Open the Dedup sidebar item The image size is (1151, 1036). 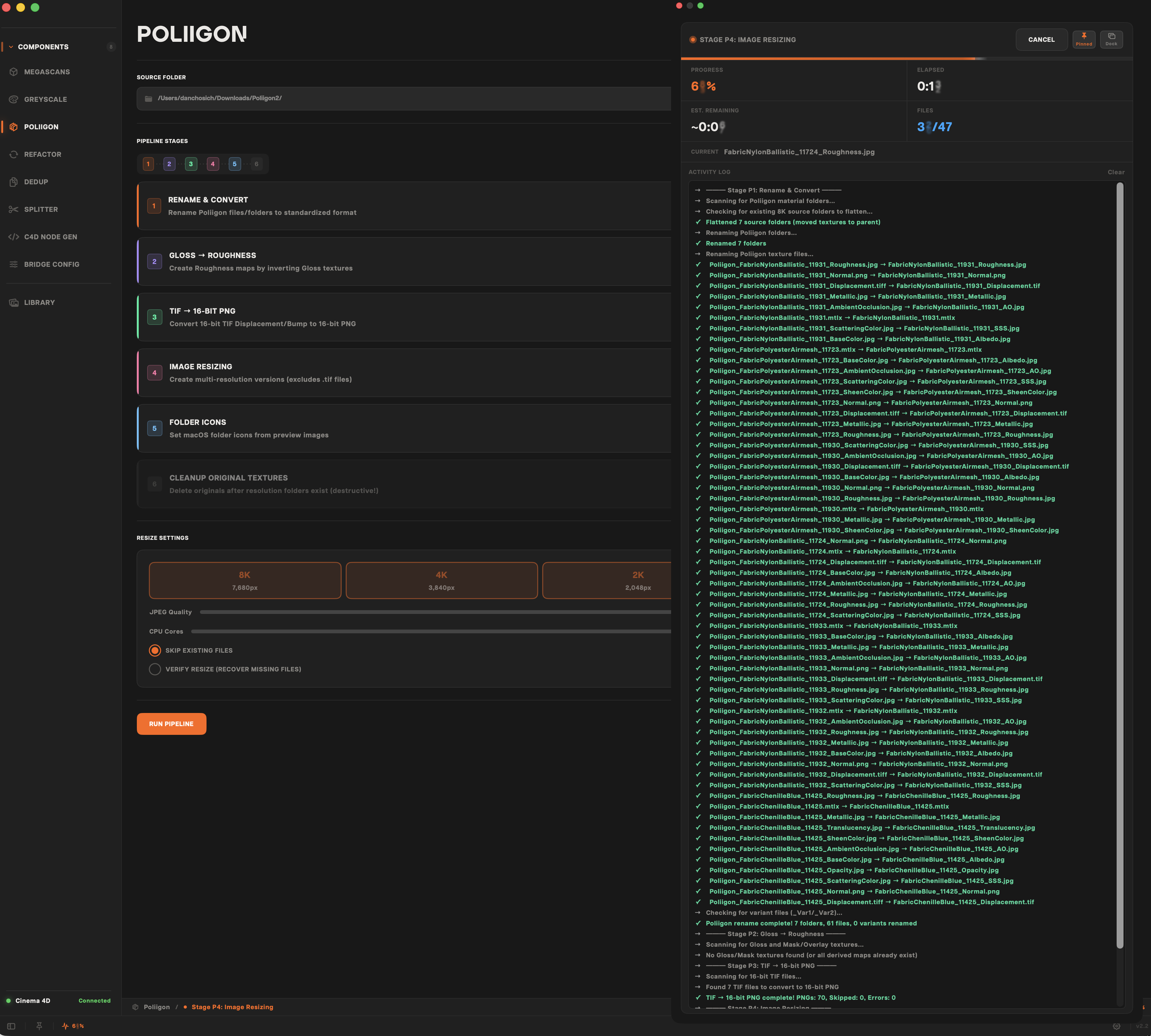(x=36, y=181)
